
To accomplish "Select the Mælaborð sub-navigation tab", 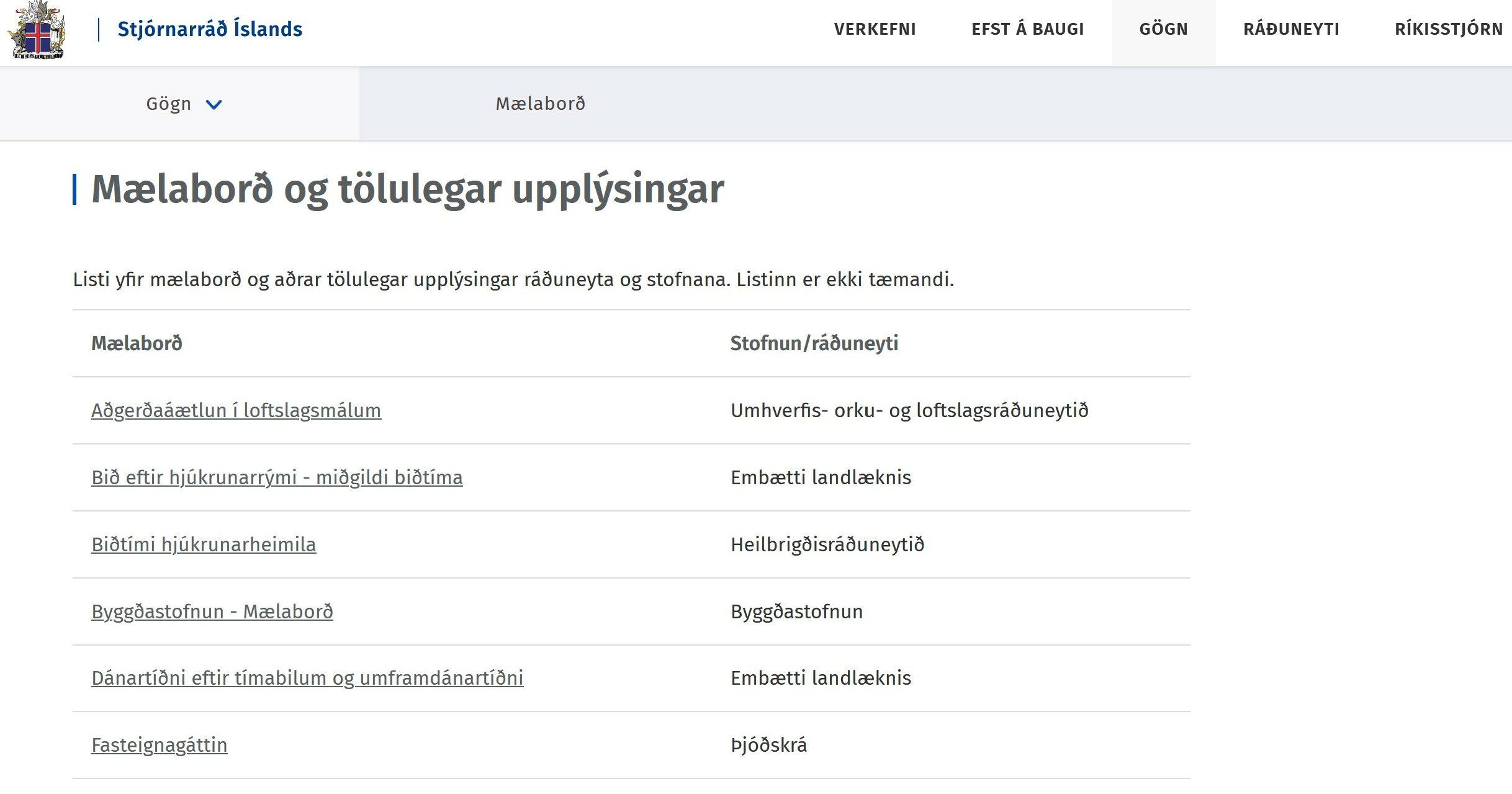I will (540, 104).
